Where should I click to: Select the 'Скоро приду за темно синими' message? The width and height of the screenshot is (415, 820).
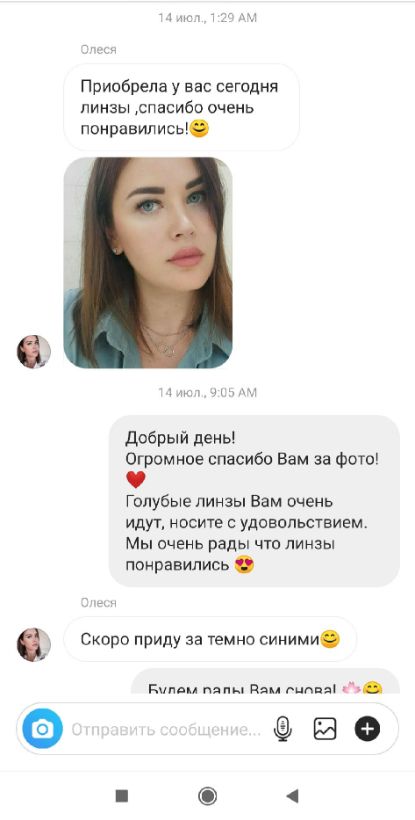click(x=210, y=639)
